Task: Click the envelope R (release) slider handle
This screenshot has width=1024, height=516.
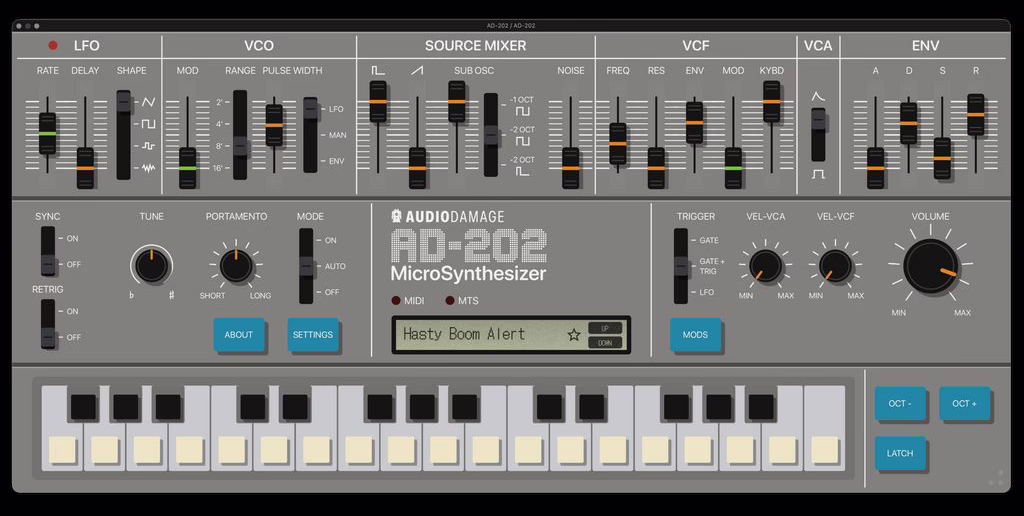Action: [976, 114]
